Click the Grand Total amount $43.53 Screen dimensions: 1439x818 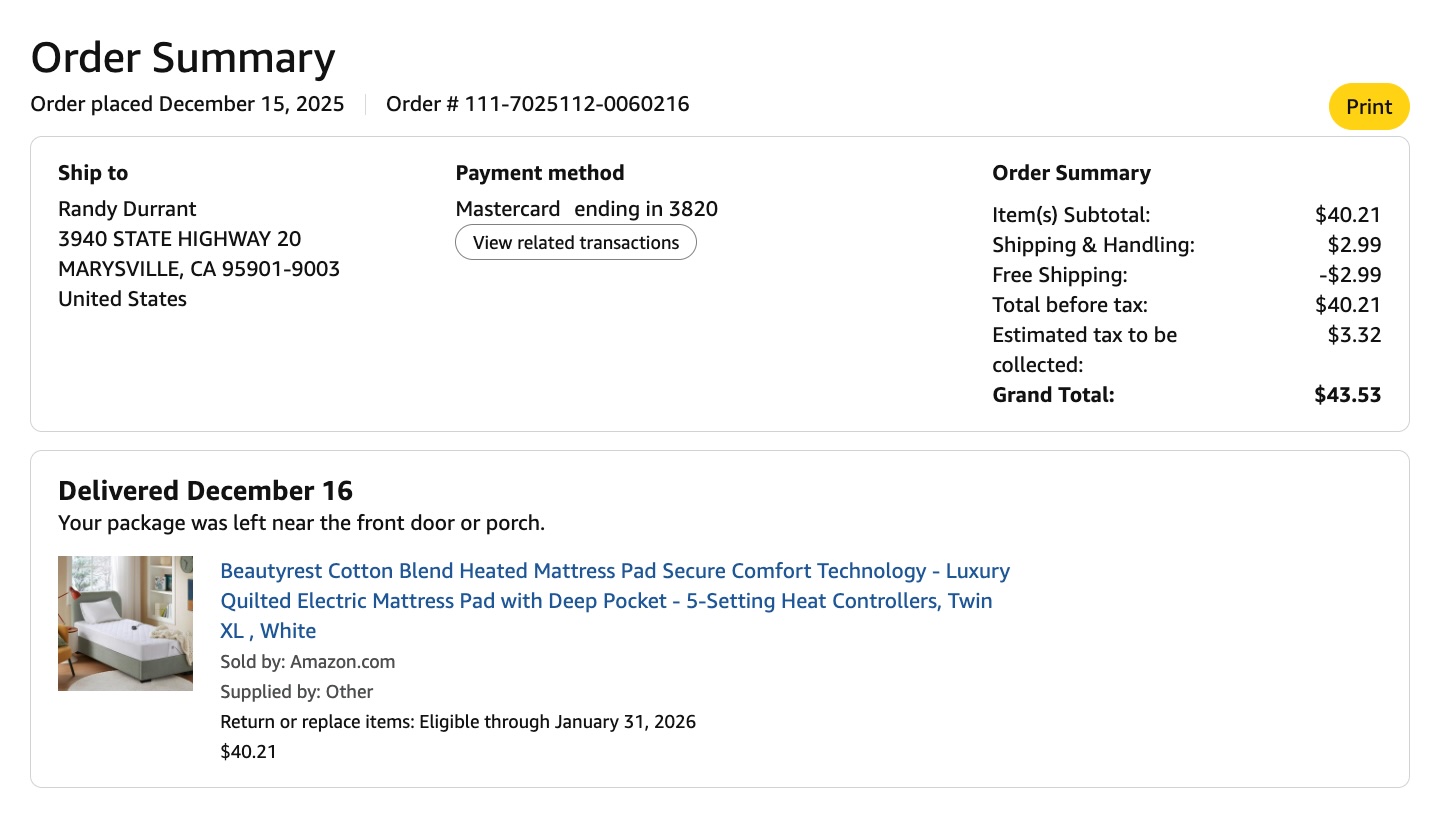pyautogui.click(x=1347, y=395)
